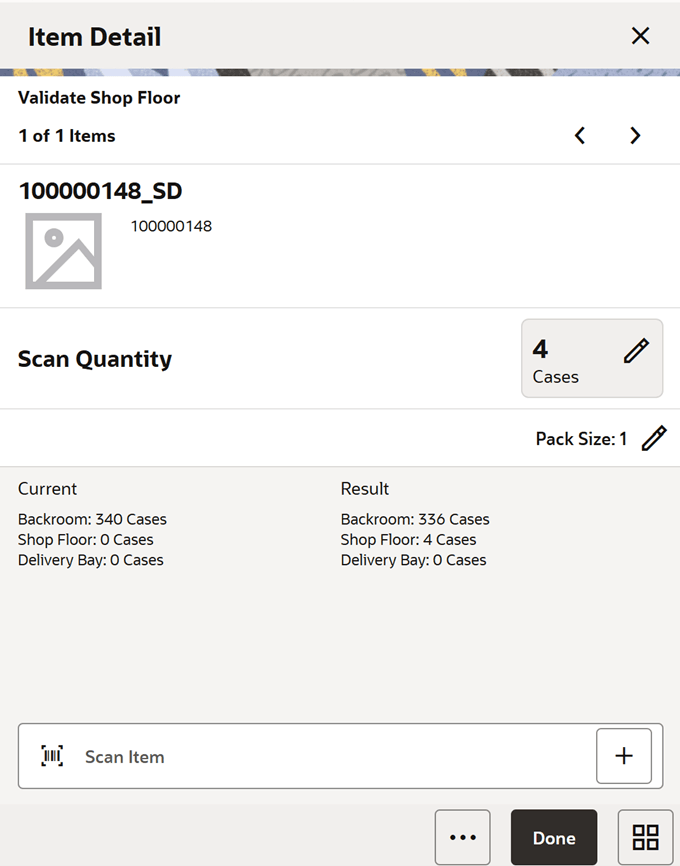The width and height of the screenshot is (680, 866).
Task: Select the Result inventory section
Action: pyautogui.click(x=365, y=488)
